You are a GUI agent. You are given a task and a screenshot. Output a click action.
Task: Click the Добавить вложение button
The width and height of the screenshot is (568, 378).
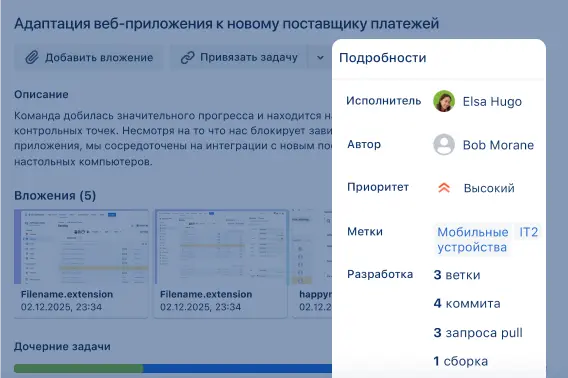point(89,57)
